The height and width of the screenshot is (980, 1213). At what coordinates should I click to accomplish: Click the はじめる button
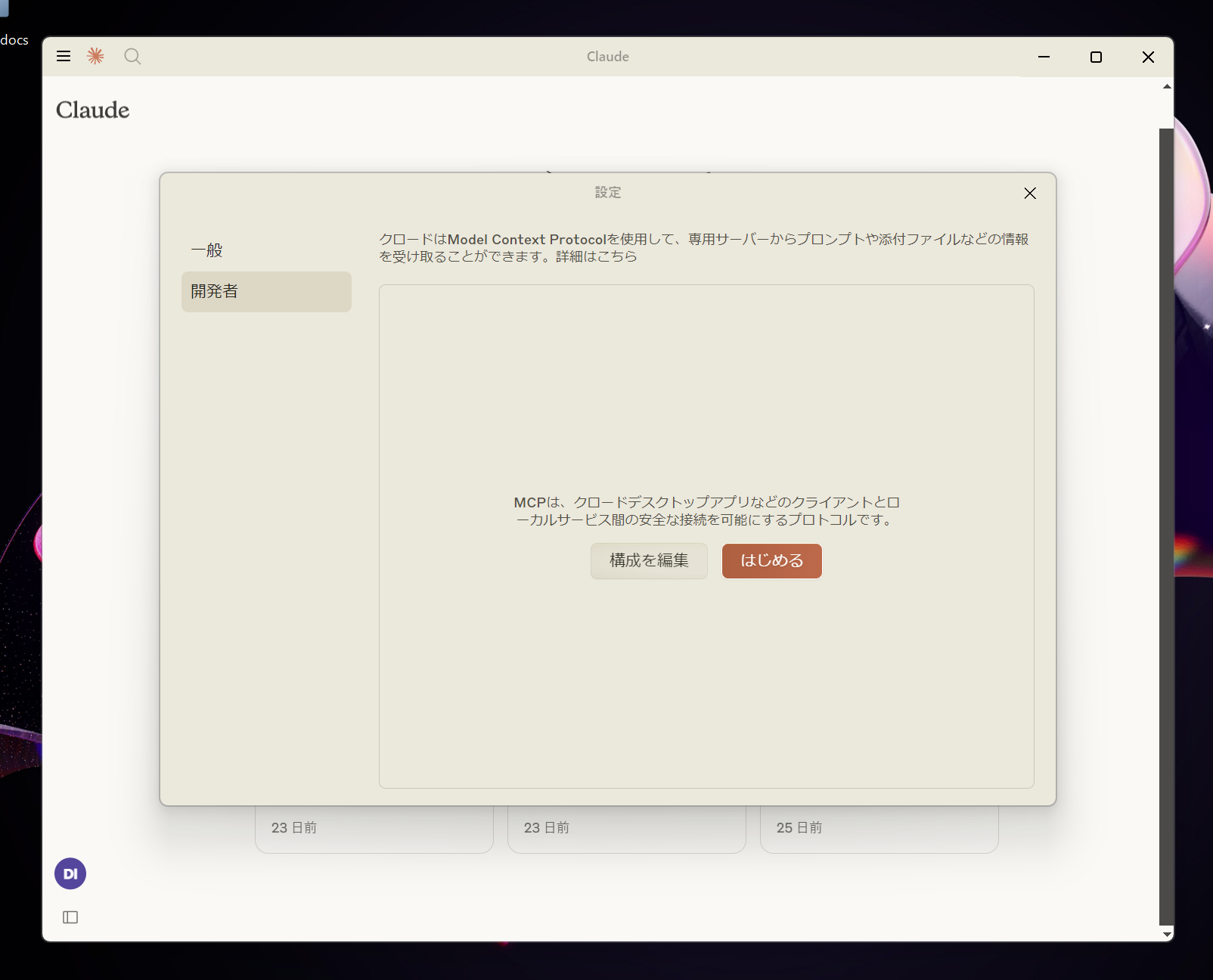coord(771,560)
